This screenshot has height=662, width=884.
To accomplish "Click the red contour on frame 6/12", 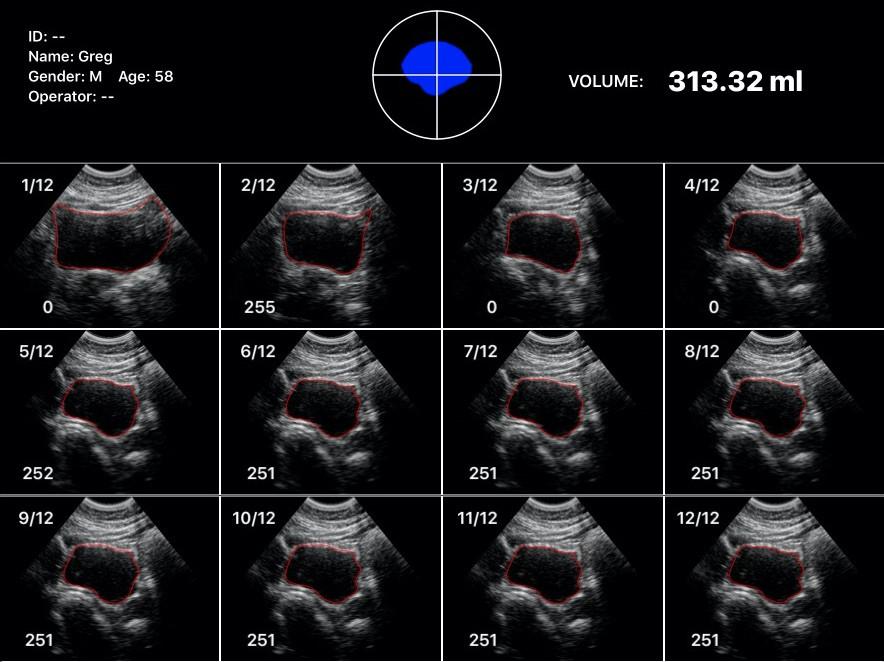I will [320, 379].
